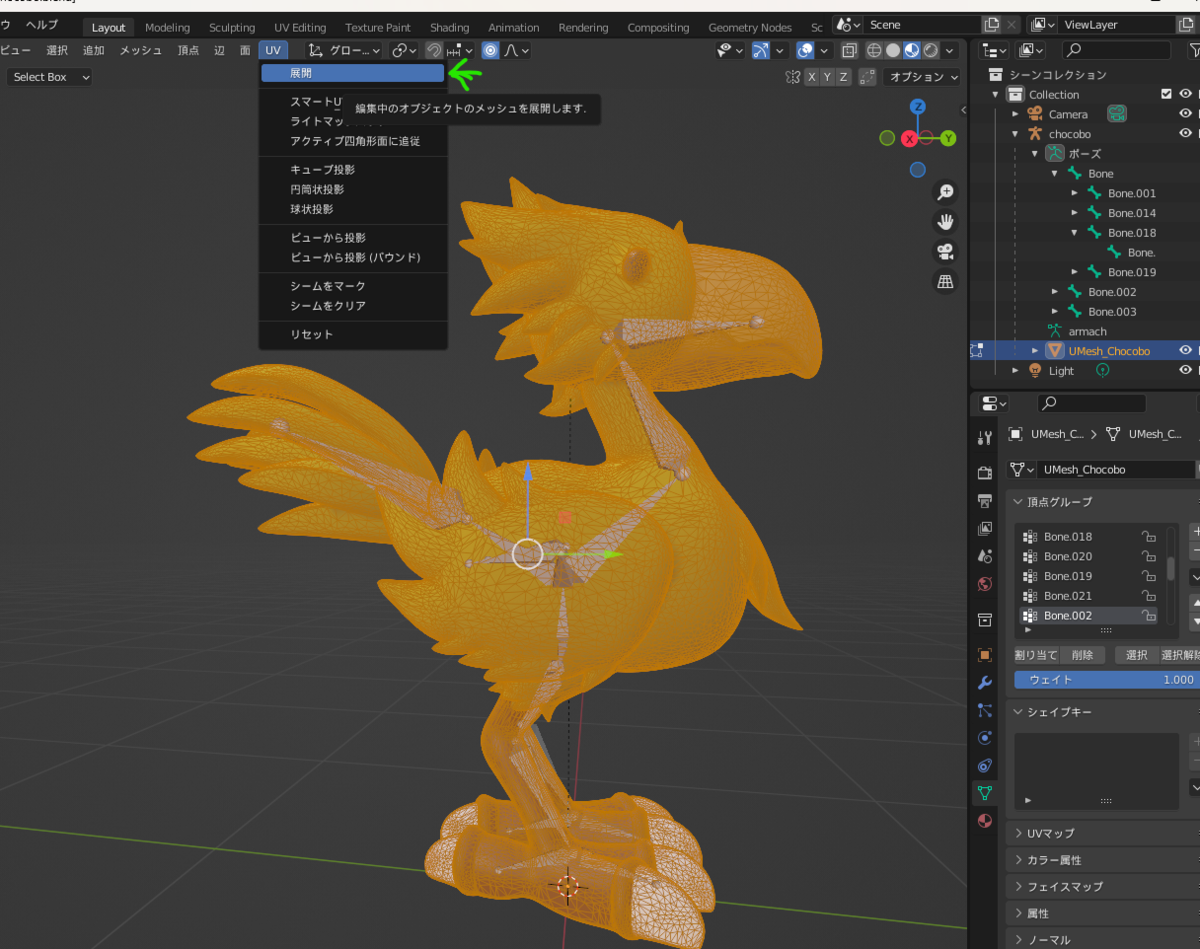
Task: Open the Collection properties tab
Action: [x=985, y=619]
